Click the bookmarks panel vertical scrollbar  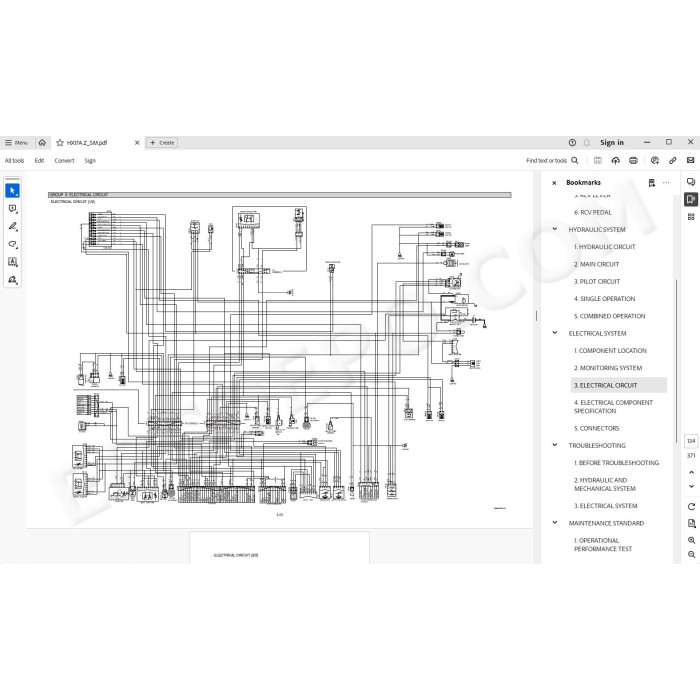coord(676,362)
